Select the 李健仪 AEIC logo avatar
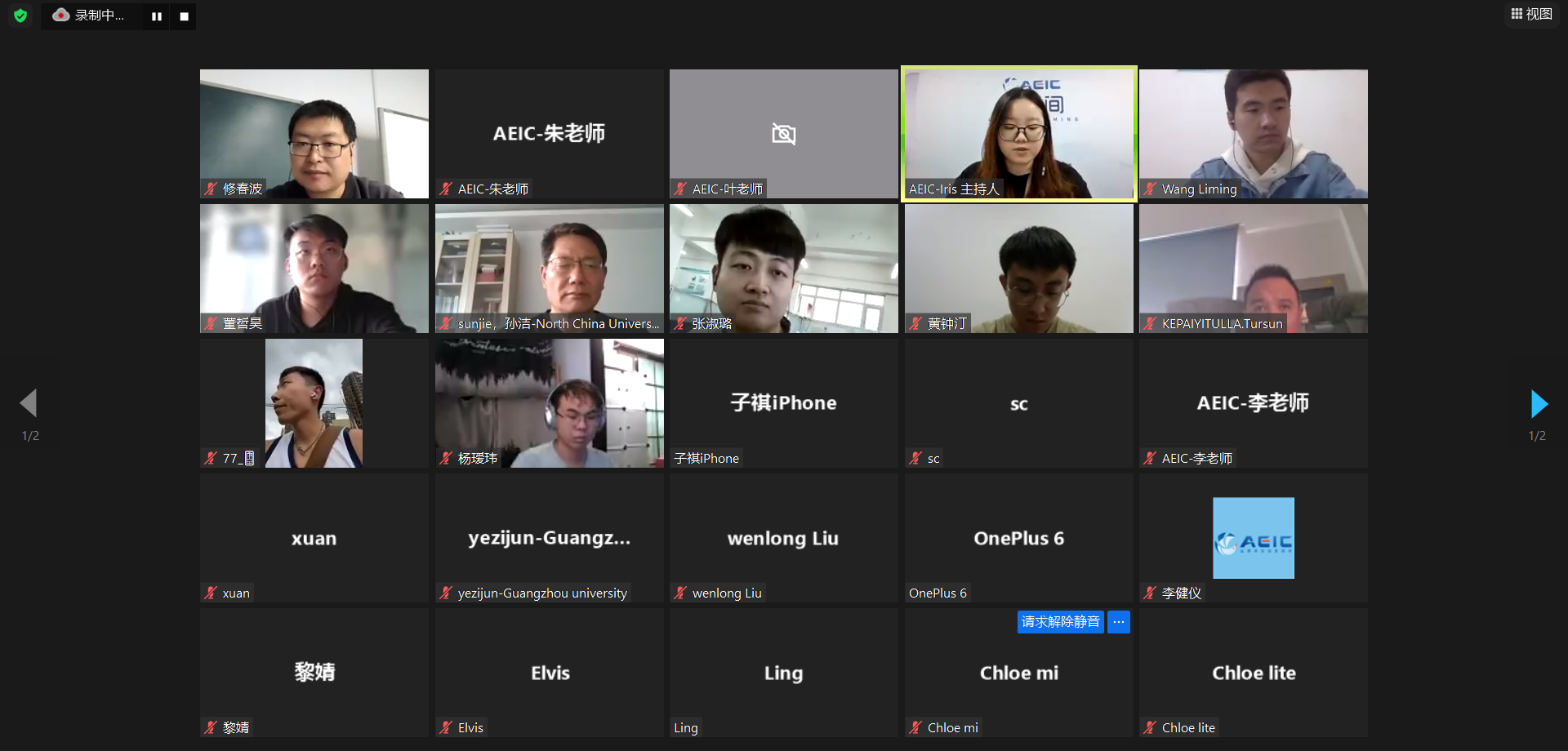1568x751 pixels. pyautogui.click(x=1254, y=538)
